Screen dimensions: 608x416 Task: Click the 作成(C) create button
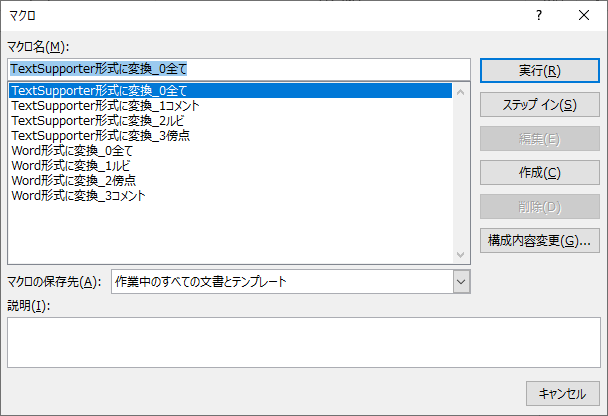pos(540,173)
